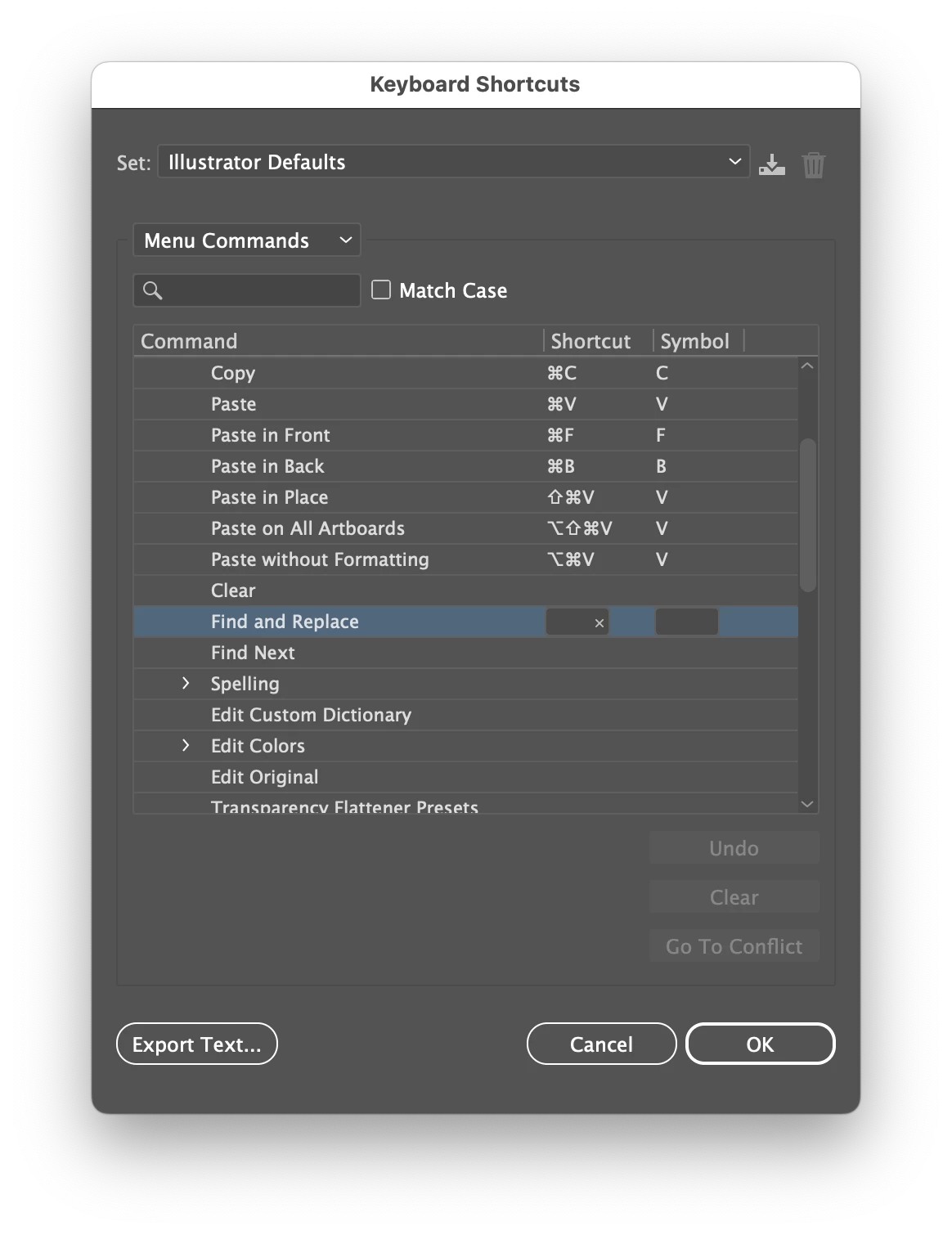This screenshot has width=952, height=1235.
Task: Click the Undo button
Action: pyautogui.click(x=734, y=848)
